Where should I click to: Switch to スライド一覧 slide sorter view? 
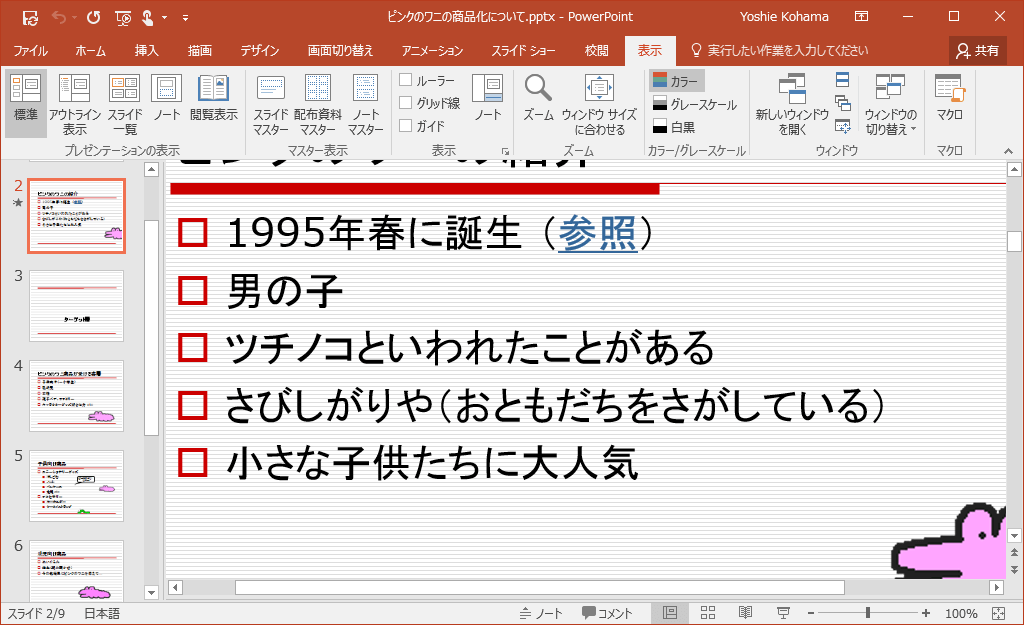[x=125, y=104]
